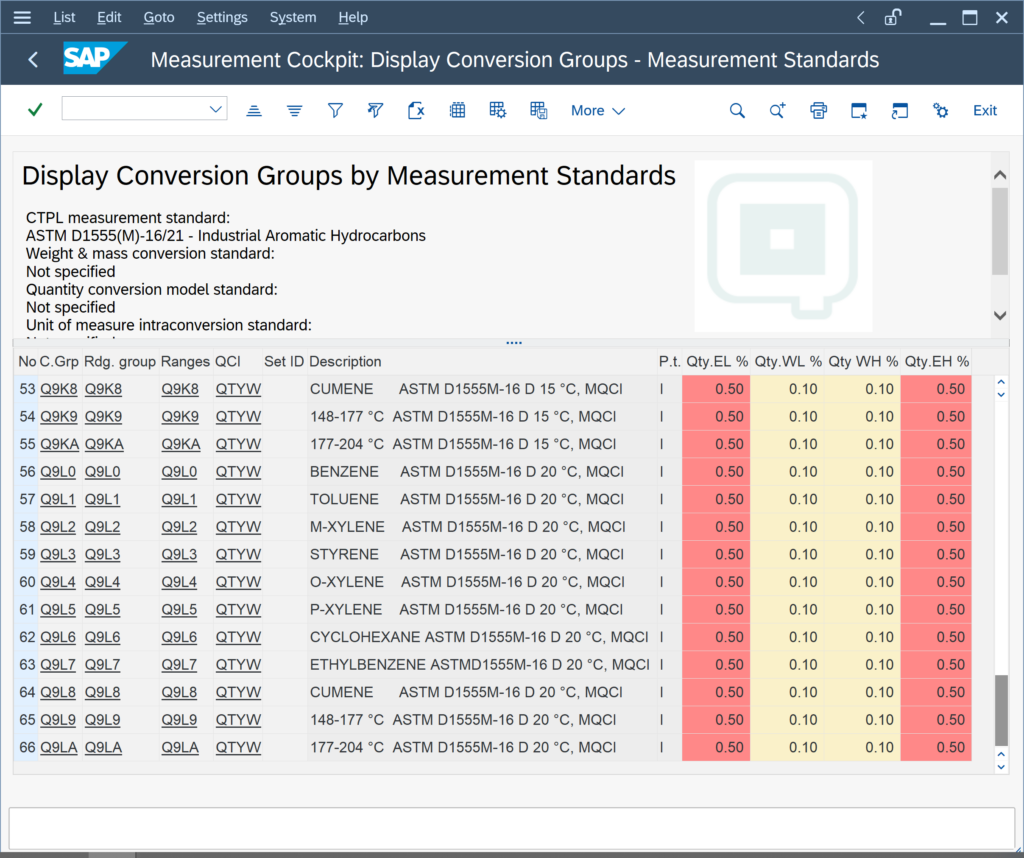Open the System menu

(x=293, y=18)
